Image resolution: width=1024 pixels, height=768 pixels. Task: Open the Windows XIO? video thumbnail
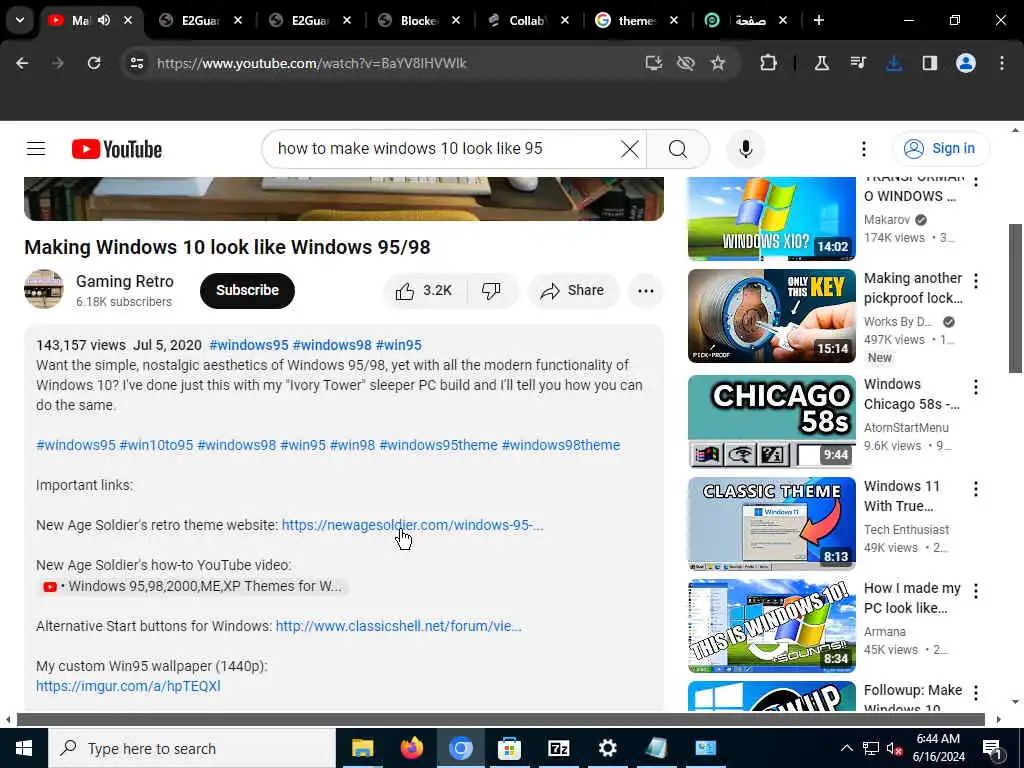pos(771,218)
